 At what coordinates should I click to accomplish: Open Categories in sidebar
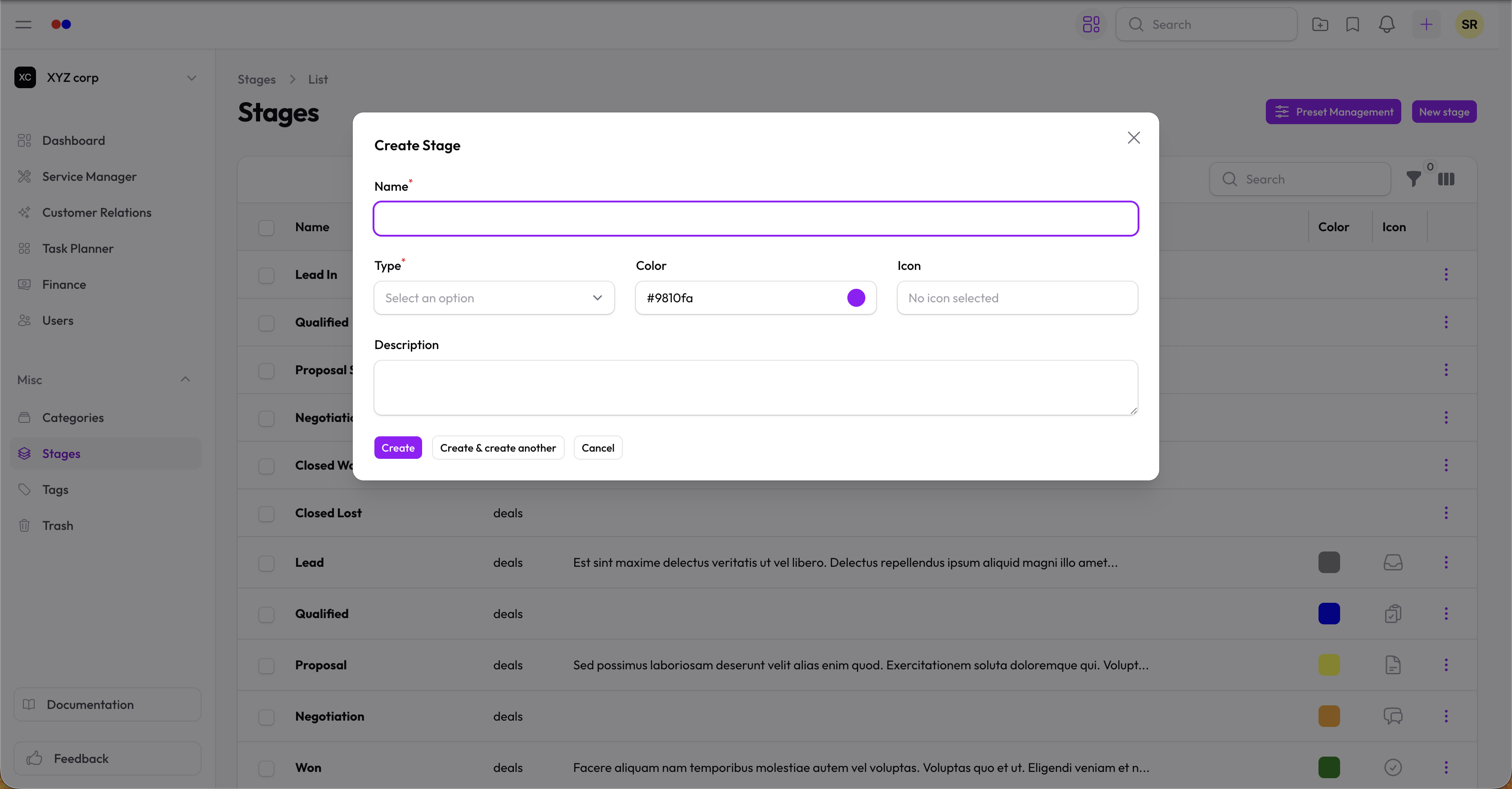coord(106,417)
